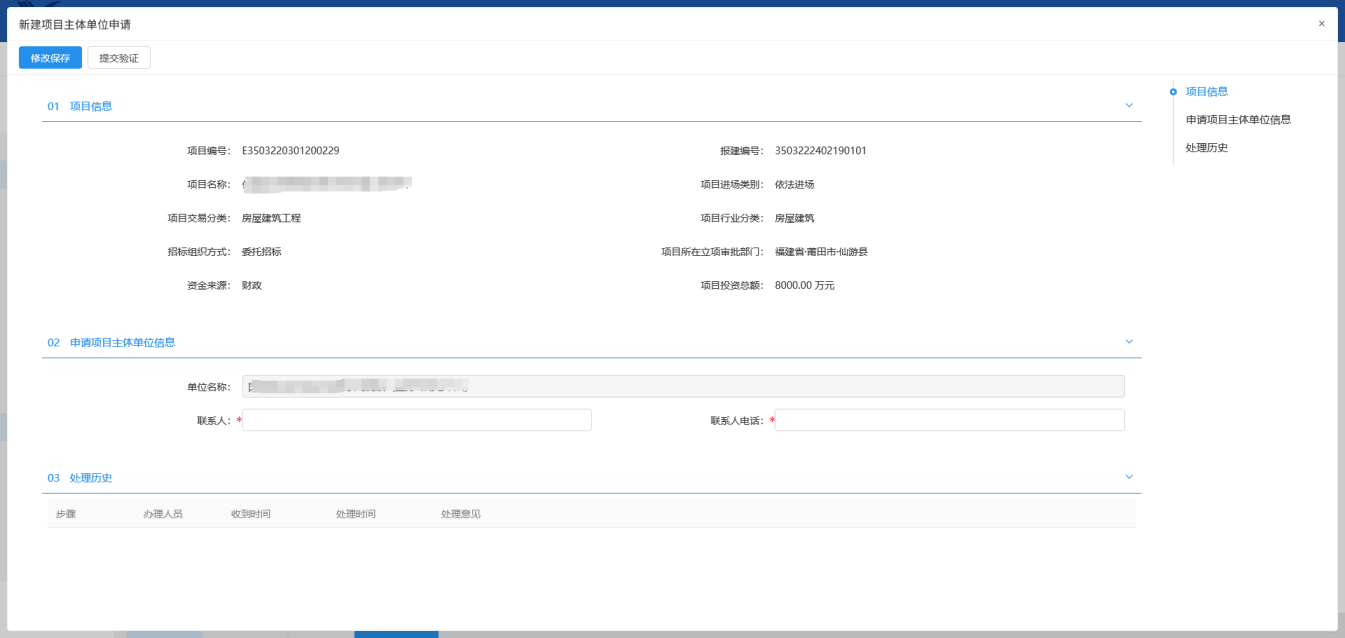This screenshot has height=638, width=1345.
Task: Click the active anchor dot beside sidebar 项目信息
Action: click(x=1173, y=92)
